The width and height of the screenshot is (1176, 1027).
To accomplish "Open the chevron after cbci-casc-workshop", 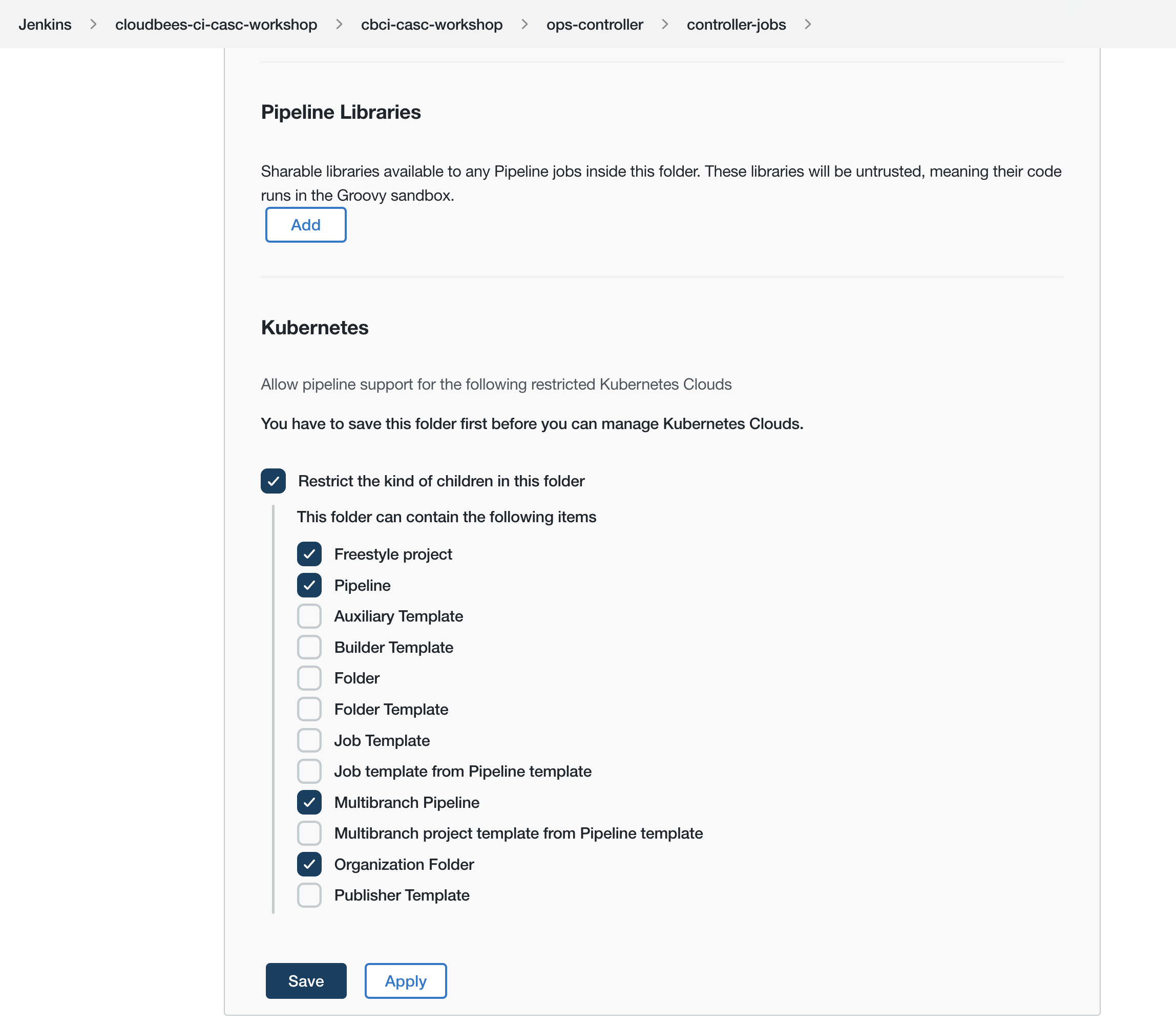I will point(523,24).
